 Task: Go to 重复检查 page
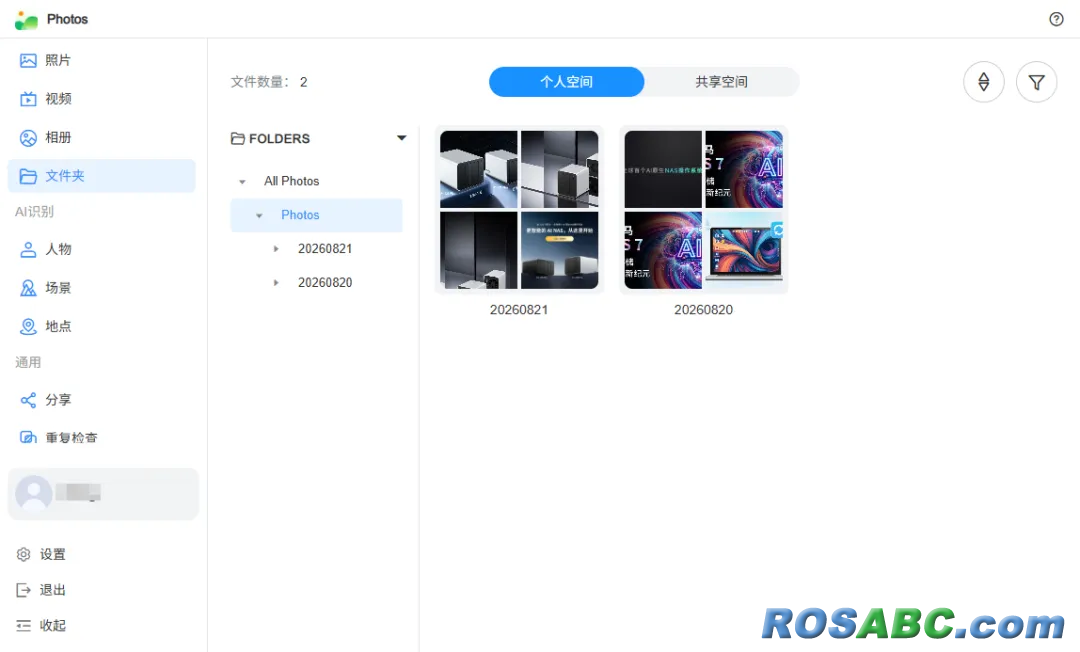101,437
